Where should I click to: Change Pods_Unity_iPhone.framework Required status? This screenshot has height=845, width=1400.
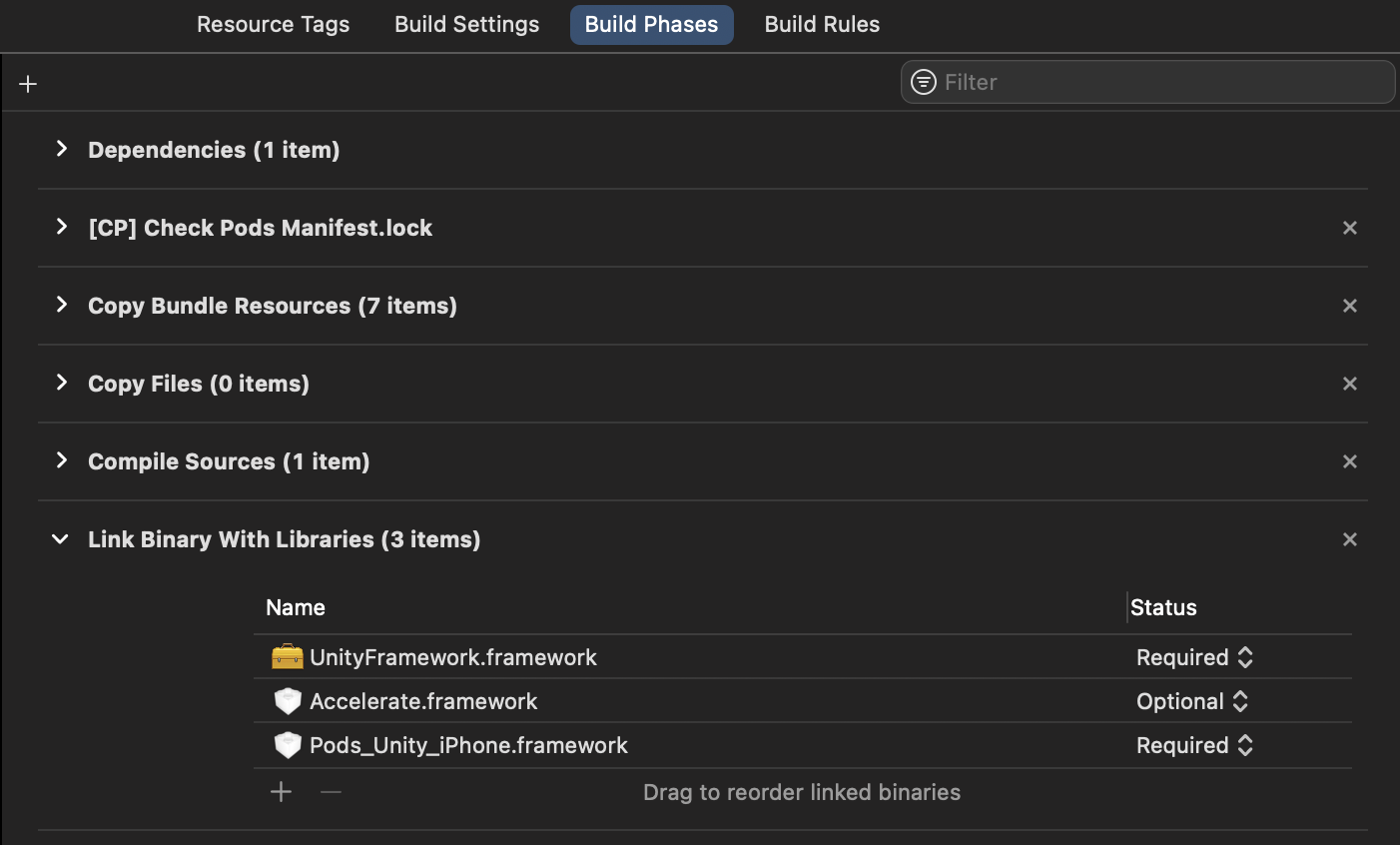pos(1194,745)
